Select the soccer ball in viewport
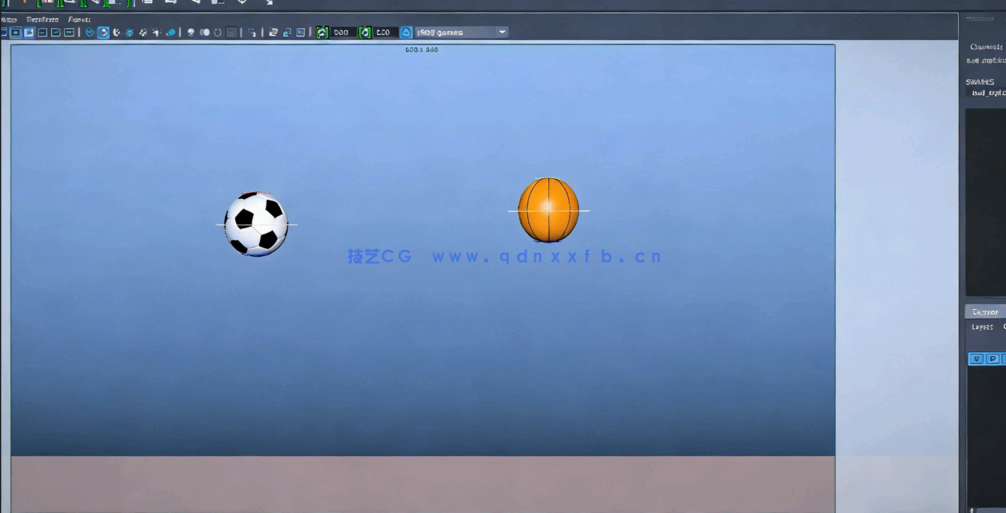This screenshot has width=1006, height=513. click(x=256, y=224)
